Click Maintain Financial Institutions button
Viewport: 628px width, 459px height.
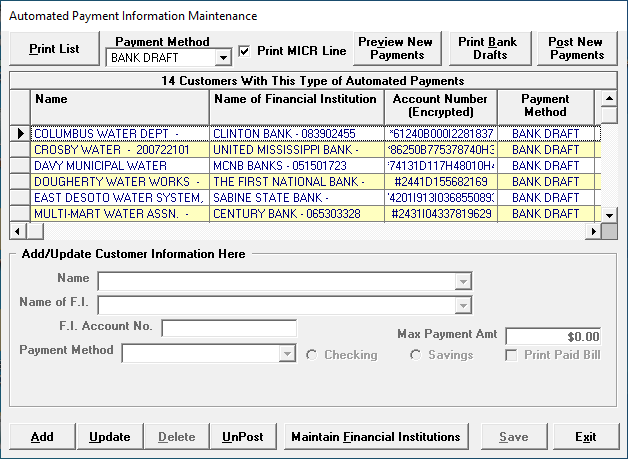(376, 437)
